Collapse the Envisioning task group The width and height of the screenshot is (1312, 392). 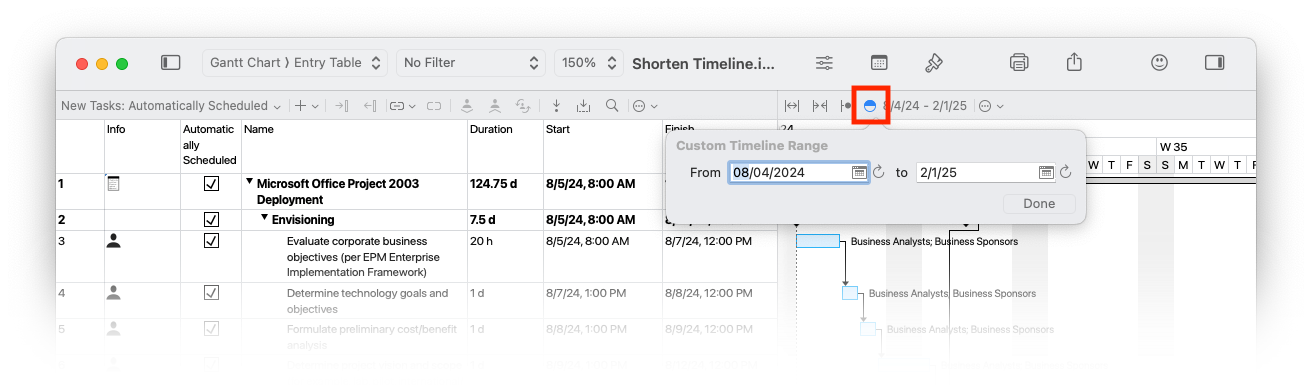click(265, 218)
